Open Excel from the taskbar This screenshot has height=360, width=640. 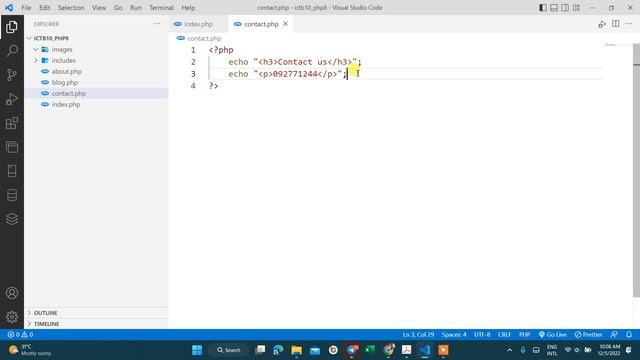[x=370, y=350]
